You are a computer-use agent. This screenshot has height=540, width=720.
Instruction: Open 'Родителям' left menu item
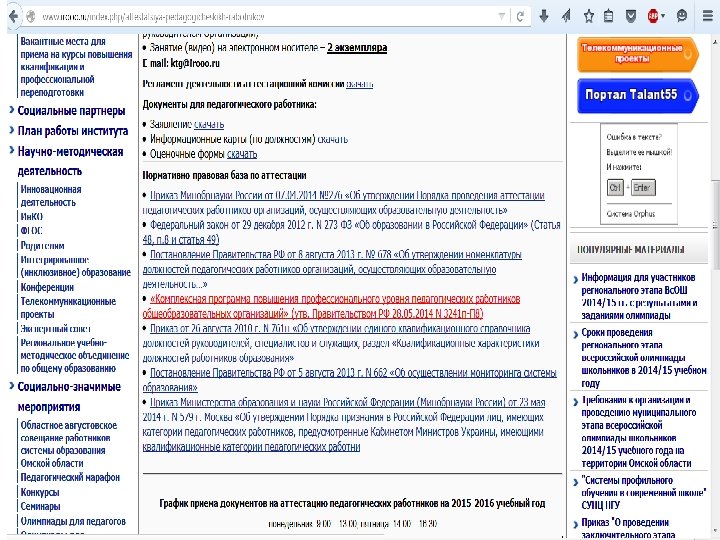pyautogui.click(x=42, y=246)
